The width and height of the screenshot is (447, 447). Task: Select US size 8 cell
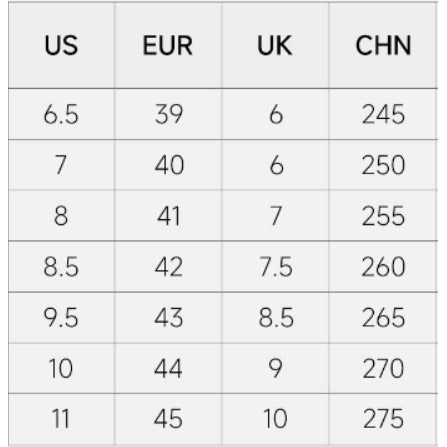[62, 216]
